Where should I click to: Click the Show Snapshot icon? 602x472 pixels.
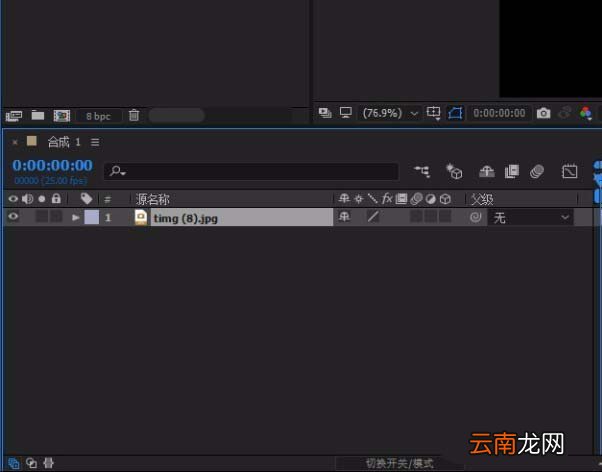(x=564, y=113)
